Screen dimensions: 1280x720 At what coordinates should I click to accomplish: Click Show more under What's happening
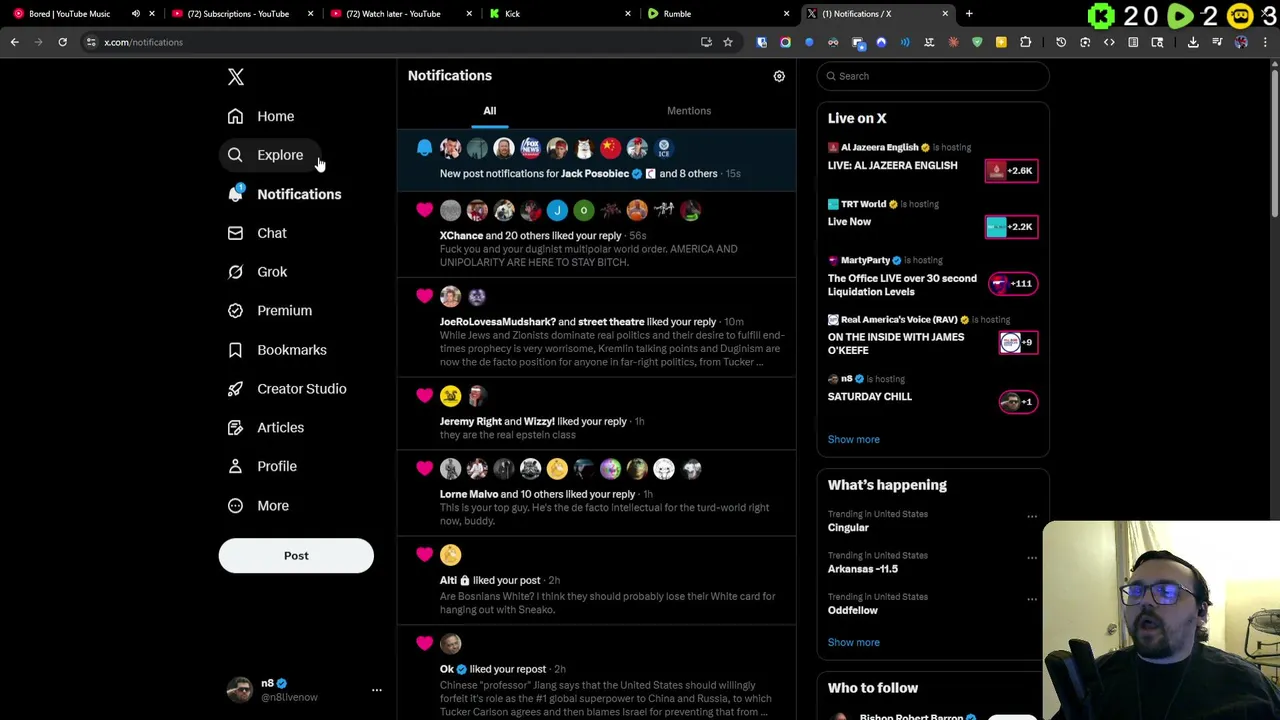(x=853, y=642)
